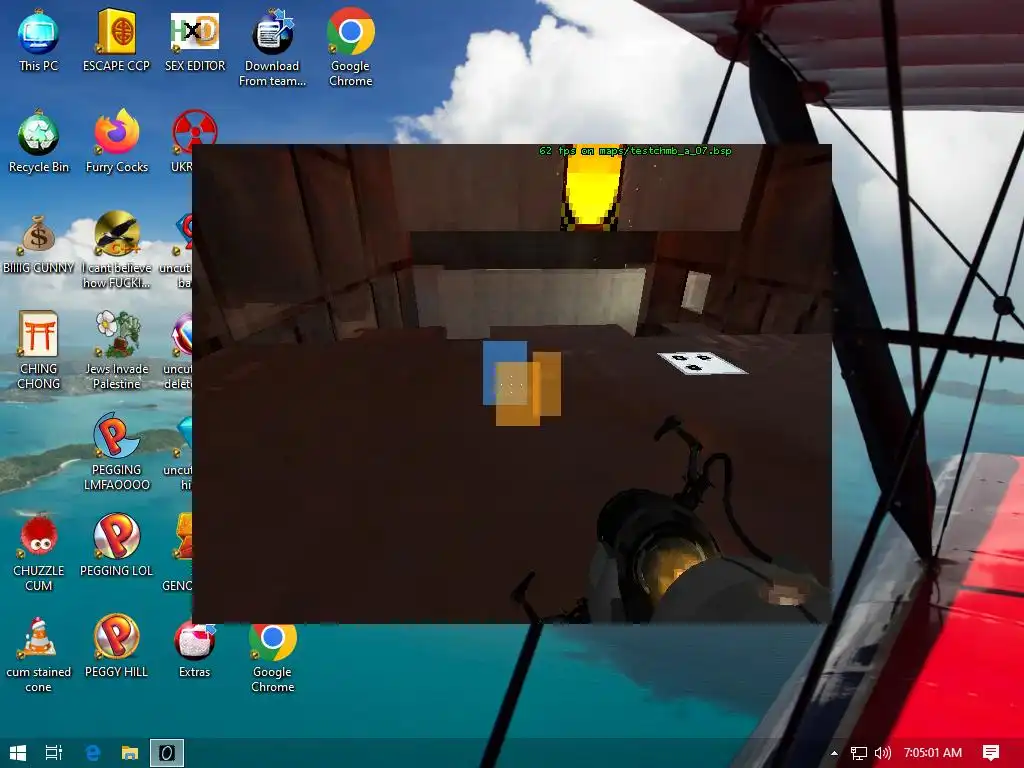Image resolution: width=1024 pixels, height=768 pixels.
Task: Open network status tray icon
Action: click(x=859, y=753)
